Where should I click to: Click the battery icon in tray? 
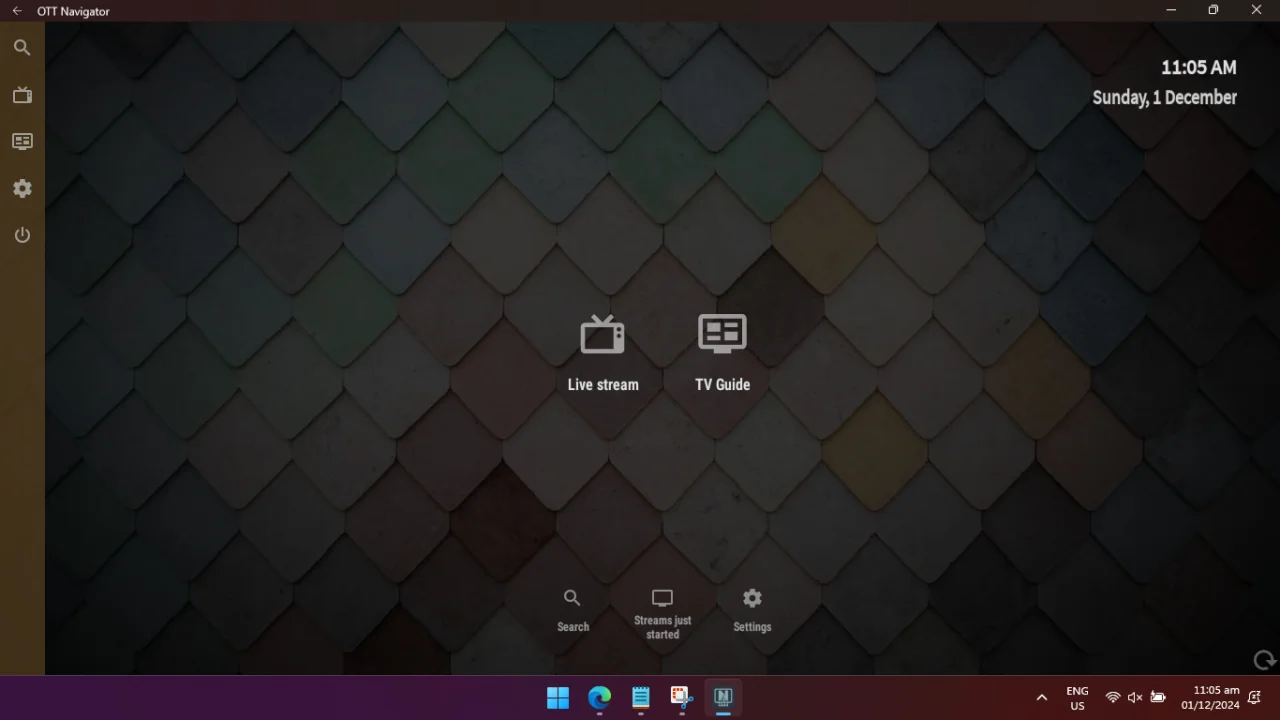(1158, 698)
